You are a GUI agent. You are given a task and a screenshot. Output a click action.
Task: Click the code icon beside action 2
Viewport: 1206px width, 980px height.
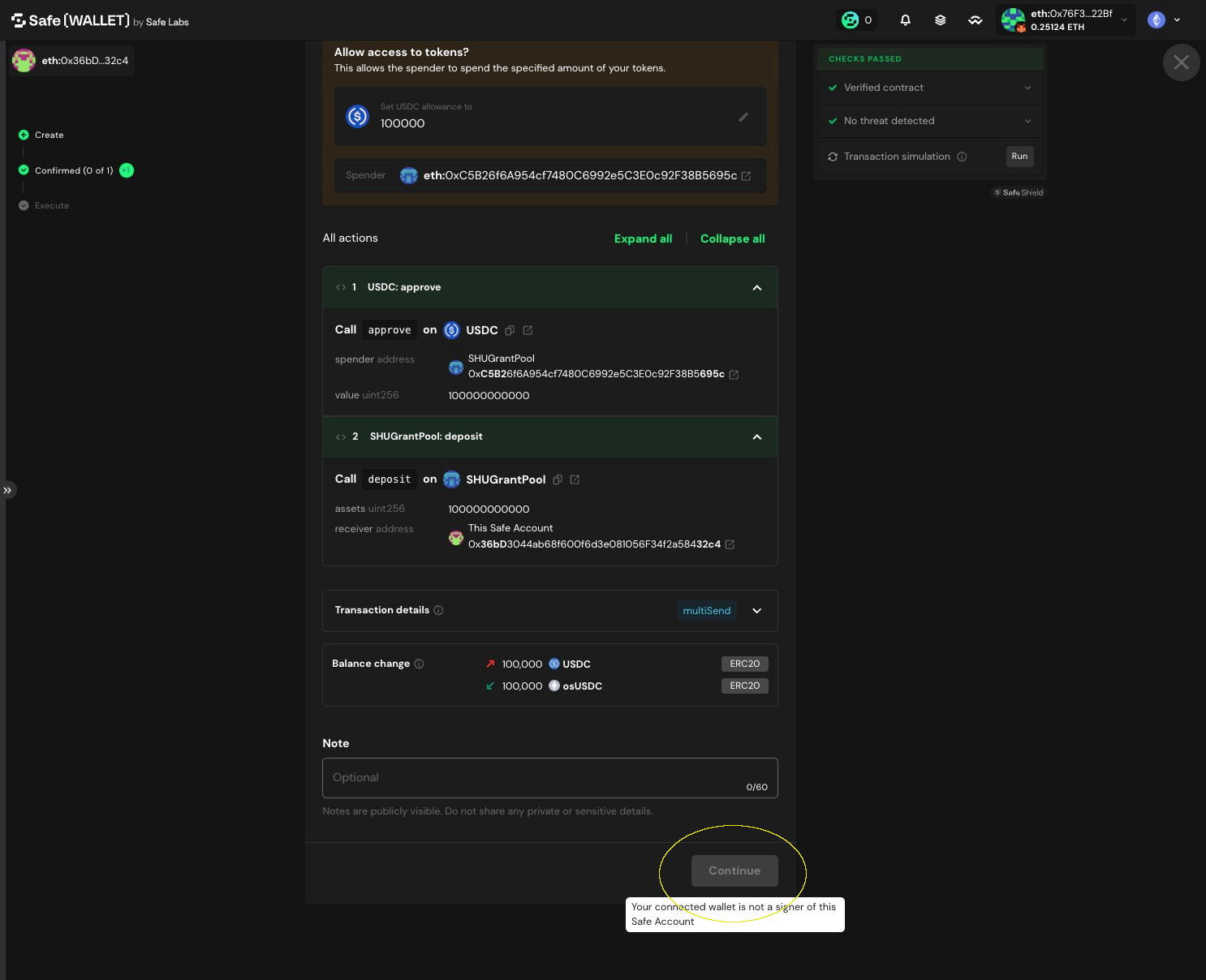(341, 436)
